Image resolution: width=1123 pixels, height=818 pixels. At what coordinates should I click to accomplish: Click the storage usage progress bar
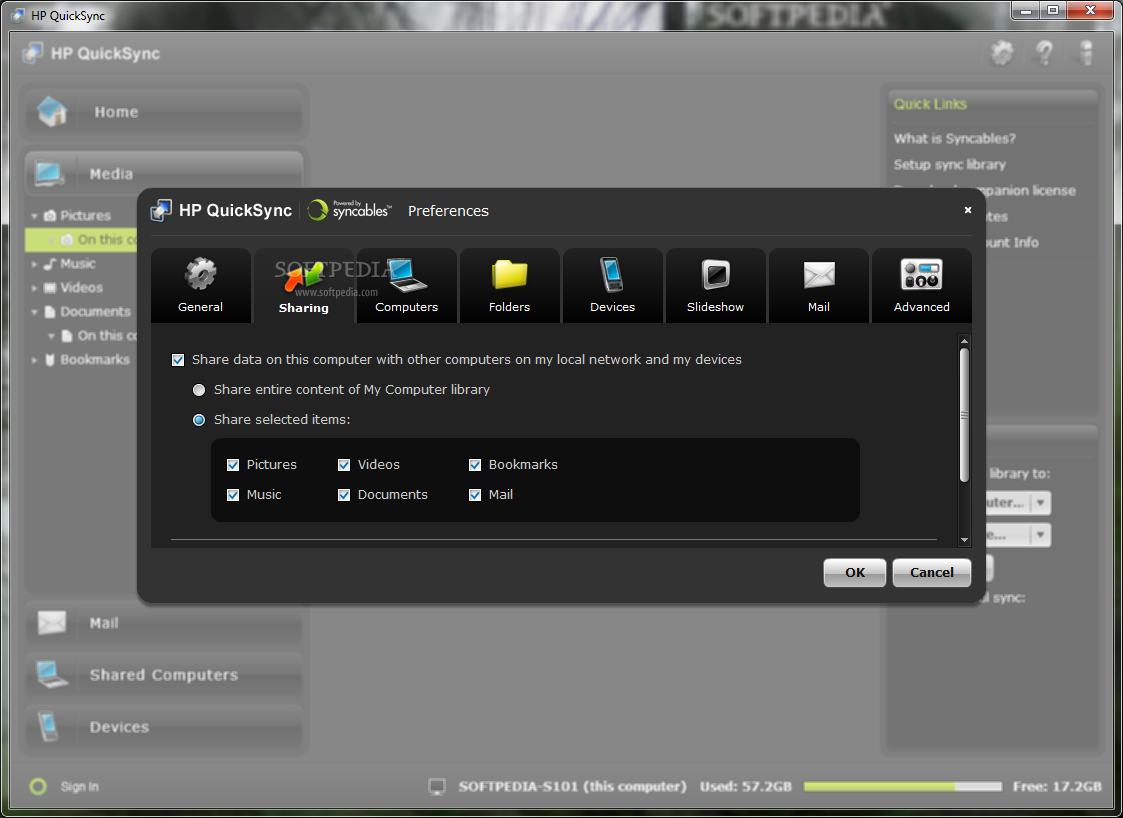(x=902, y=786)
